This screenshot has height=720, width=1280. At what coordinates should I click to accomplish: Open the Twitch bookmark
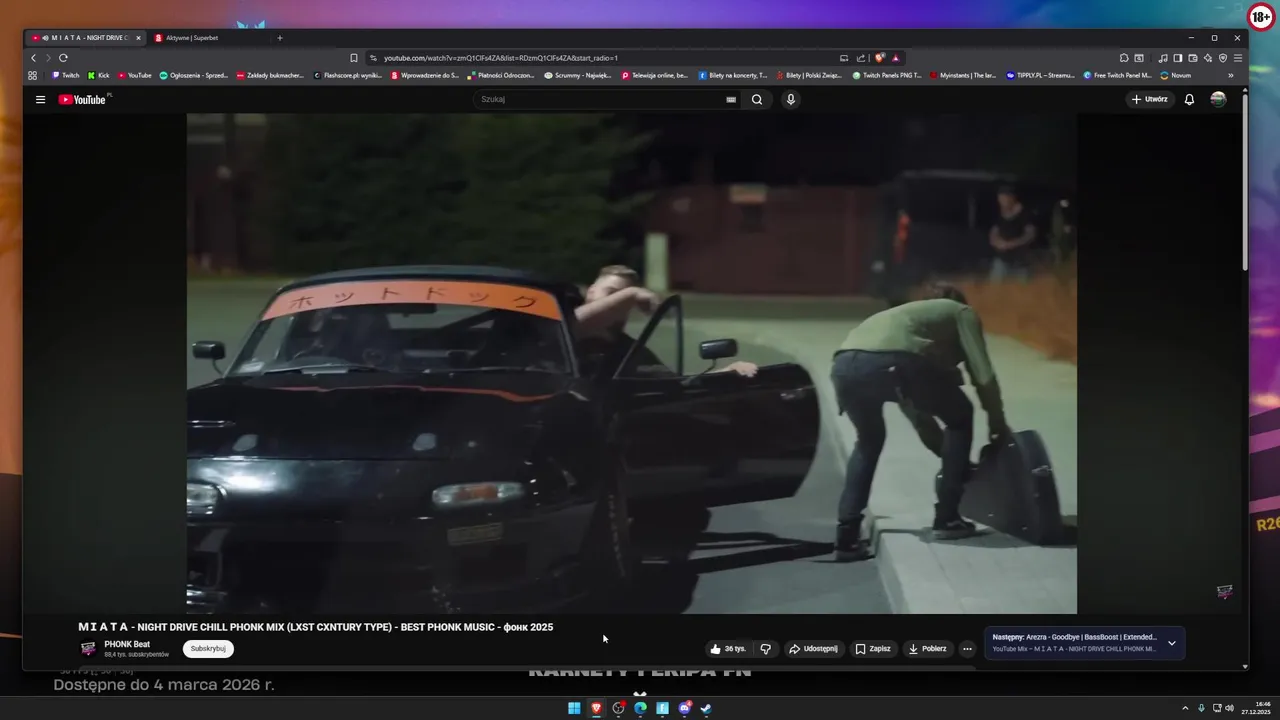click(66, 75)
